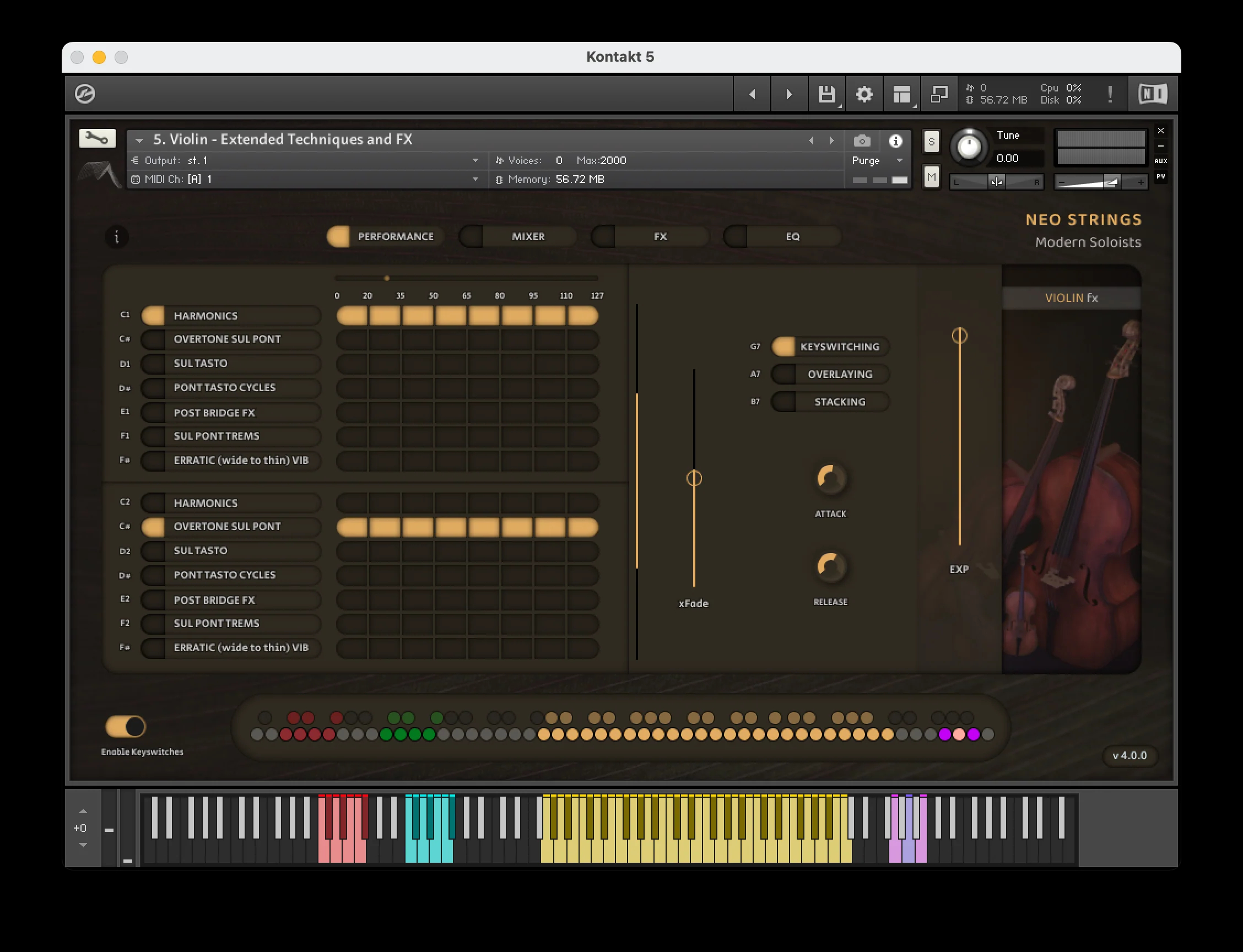
Task: Adjust the xFade slider handle
Action: coord(694,478)
